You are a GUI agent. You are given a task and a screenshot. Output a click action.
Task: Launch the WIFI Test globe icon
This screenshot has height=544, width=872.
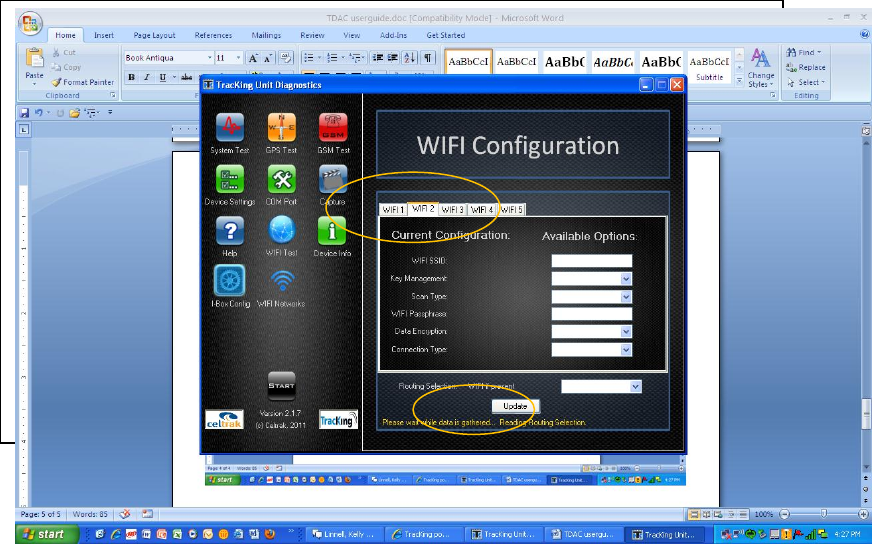click(x=281, y=230)
